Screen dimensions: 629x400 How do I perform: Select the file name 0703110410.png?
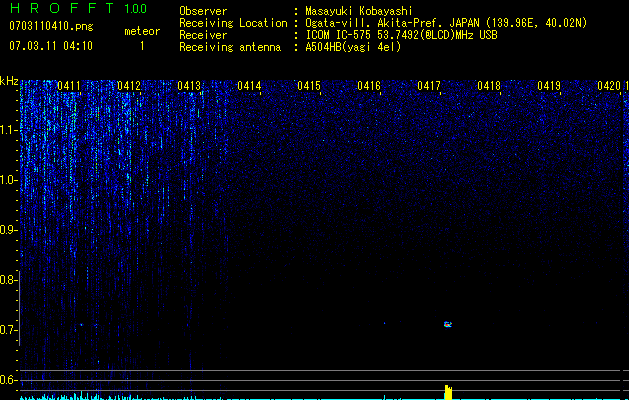tap(51, 26)
